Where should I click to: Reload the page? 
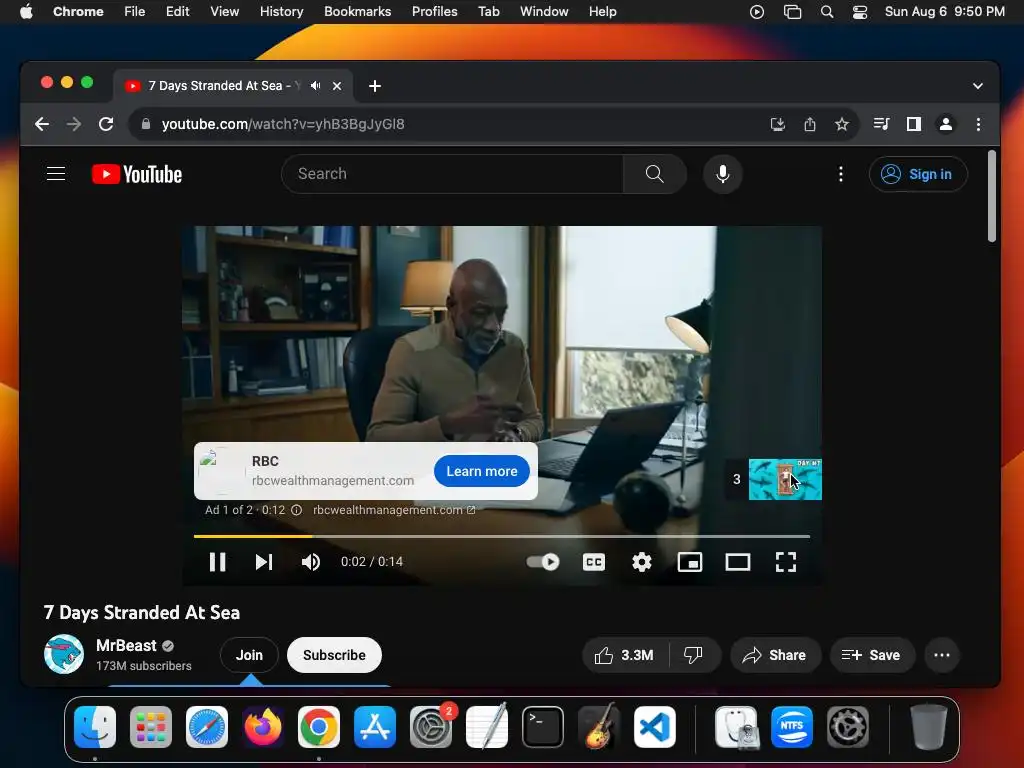106,124
